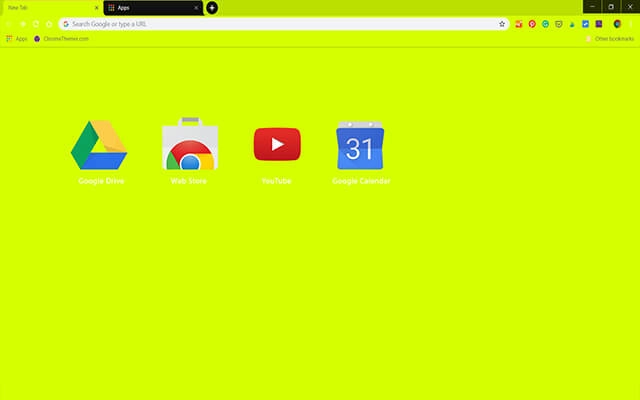
Task: Open Apps bookmark in bookmarks bar
Action: (17, 39)
